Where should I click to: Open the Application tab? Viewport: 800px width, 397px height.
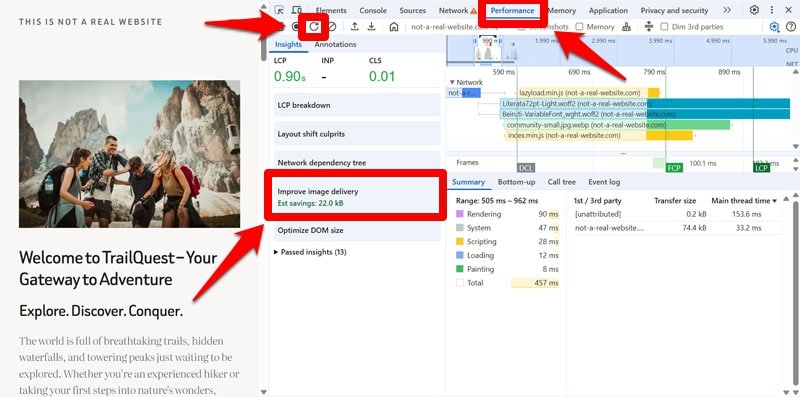[608, 10]
